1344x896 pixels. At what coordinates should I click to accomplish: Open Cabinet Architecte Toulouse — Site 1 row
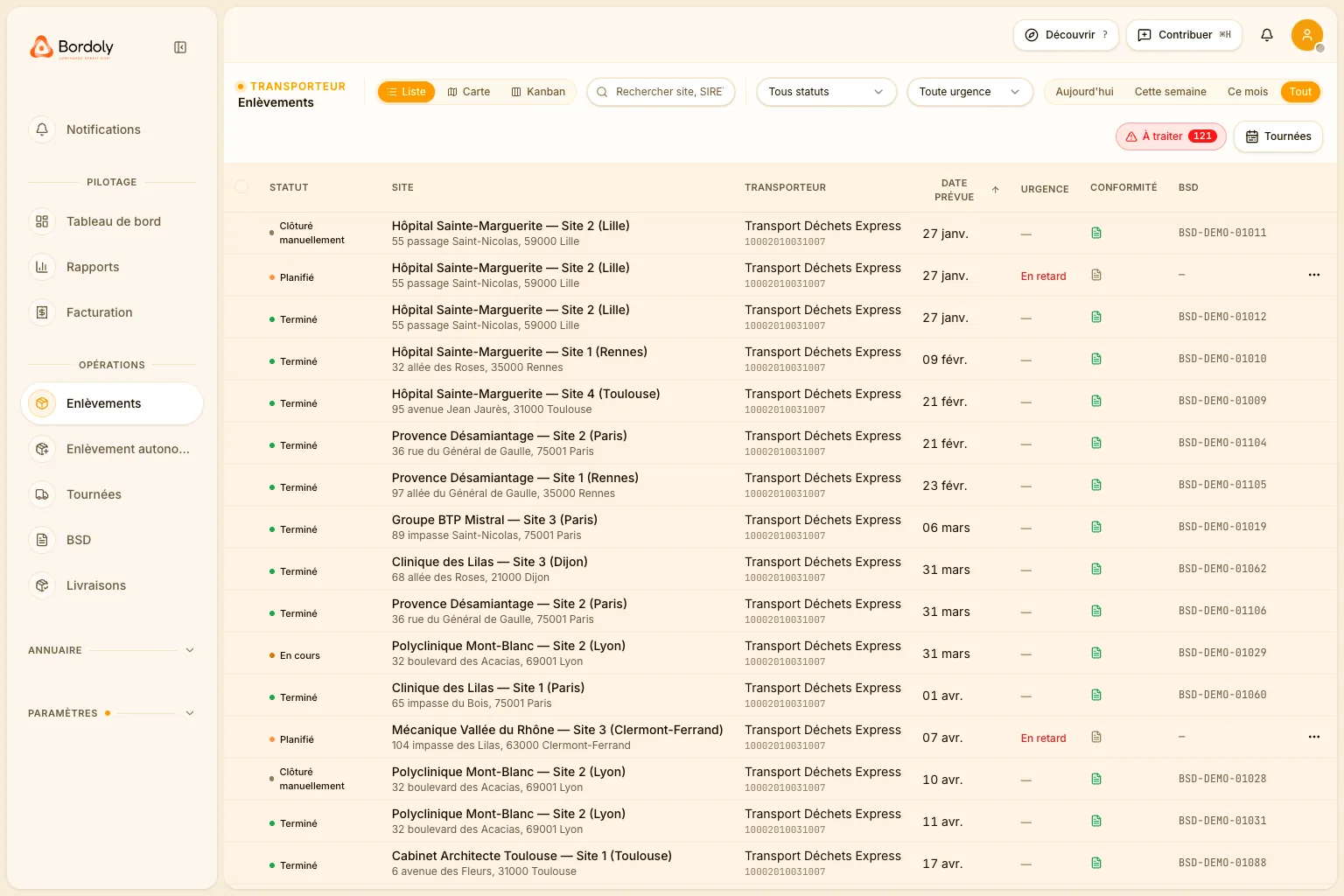click(780, 864)
